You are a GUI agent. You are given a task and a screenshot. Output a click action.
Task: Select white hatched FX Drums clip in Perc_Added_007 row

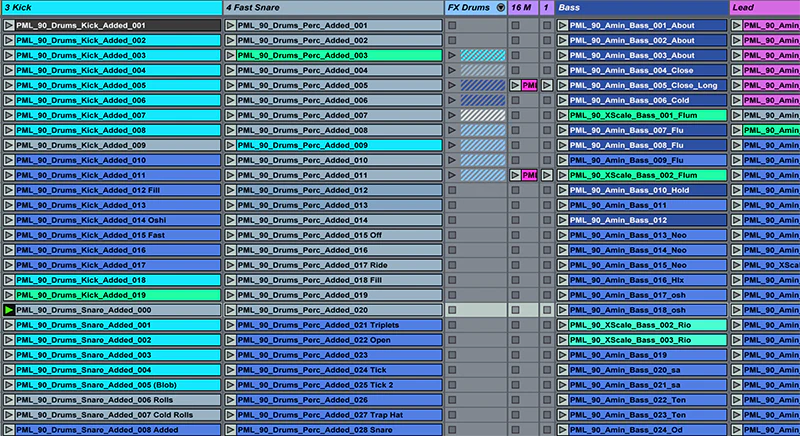[483, 115]
